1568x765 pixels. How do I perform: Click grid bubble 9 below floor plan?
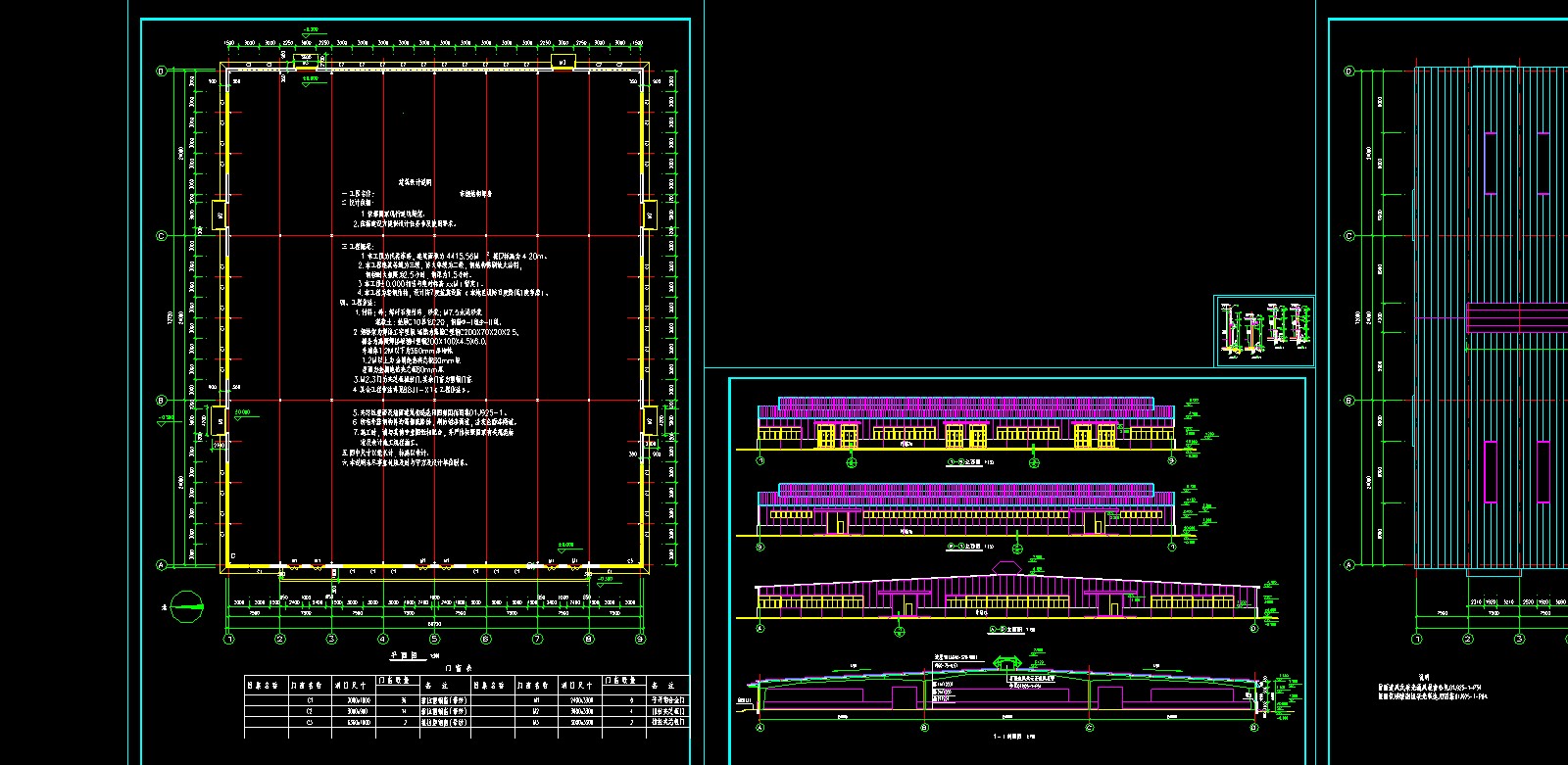click(640, 640)
